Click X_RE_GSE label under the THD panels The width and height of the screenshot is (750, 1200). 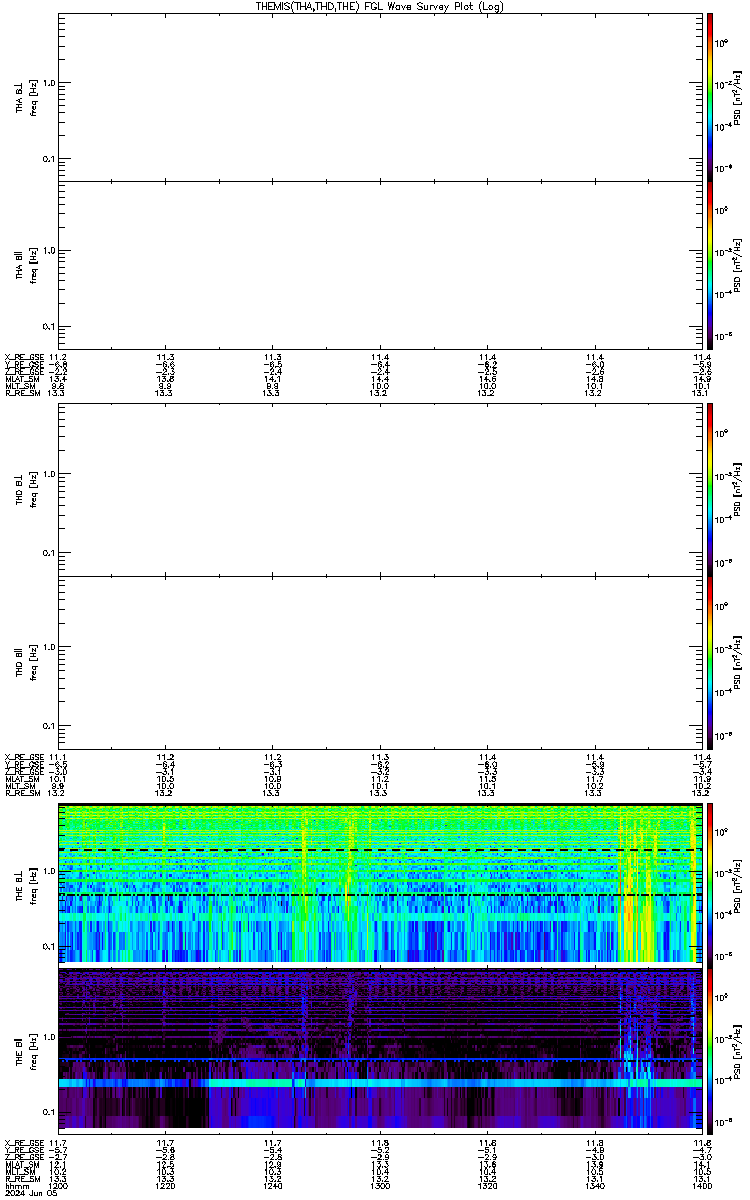[x=22, y=757]
